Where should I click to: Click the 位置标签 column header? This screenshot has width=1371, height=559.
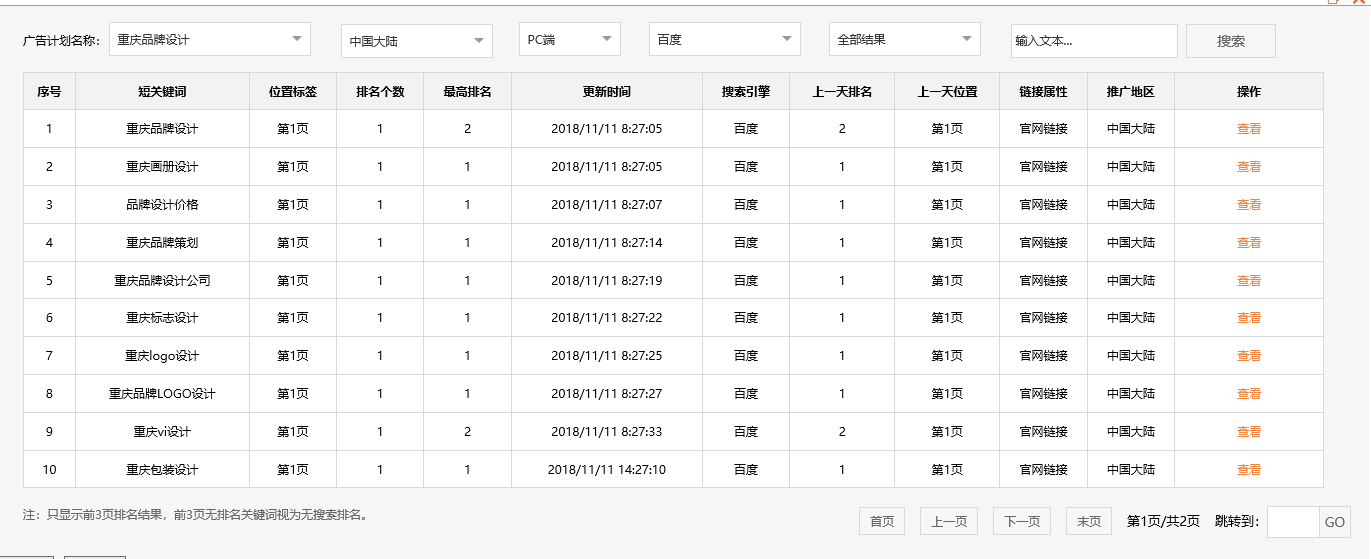click(293, 92)
